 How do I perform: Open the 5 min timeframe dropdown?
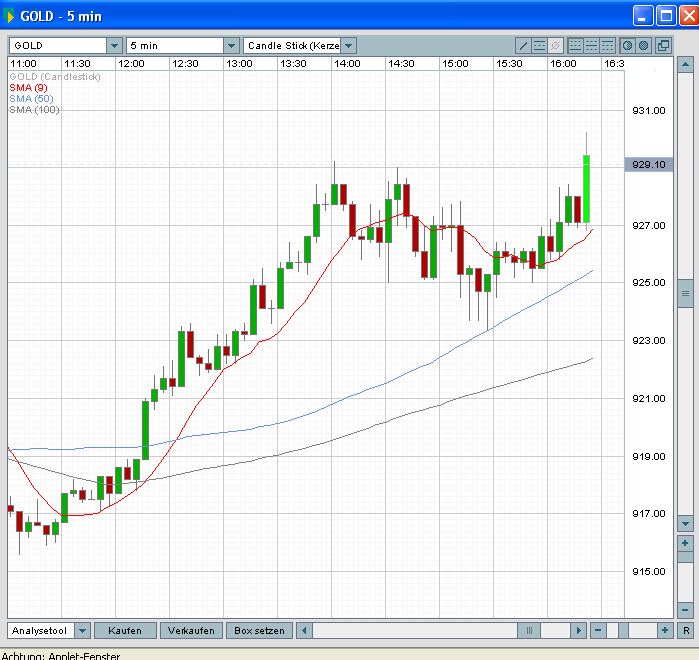pyautogui.click(x=231, y=45)
